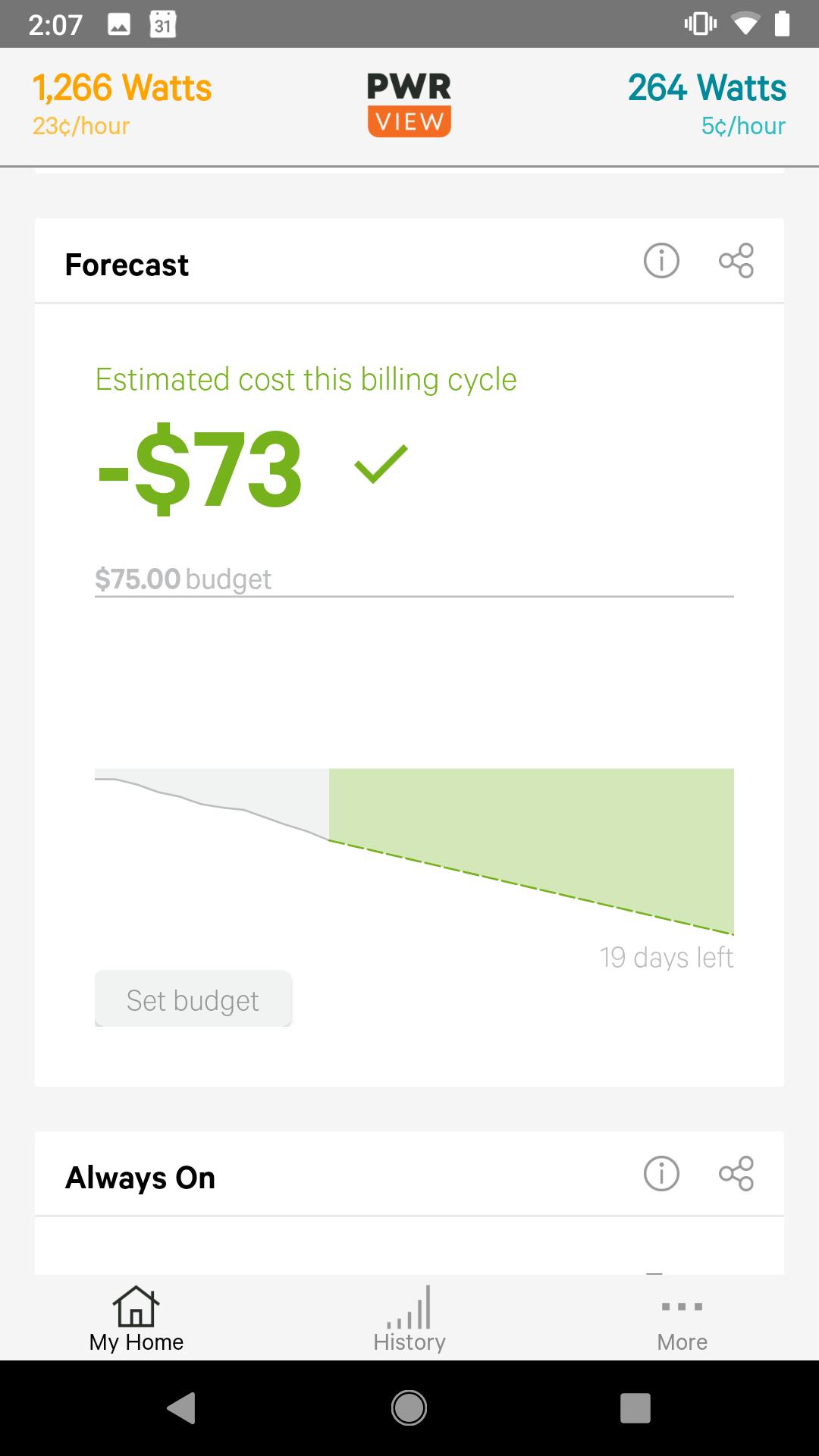The height and width of the screenshot is (1456, 819).
Task: Open the Android recent apps square
Action: tap(635, 1407)
